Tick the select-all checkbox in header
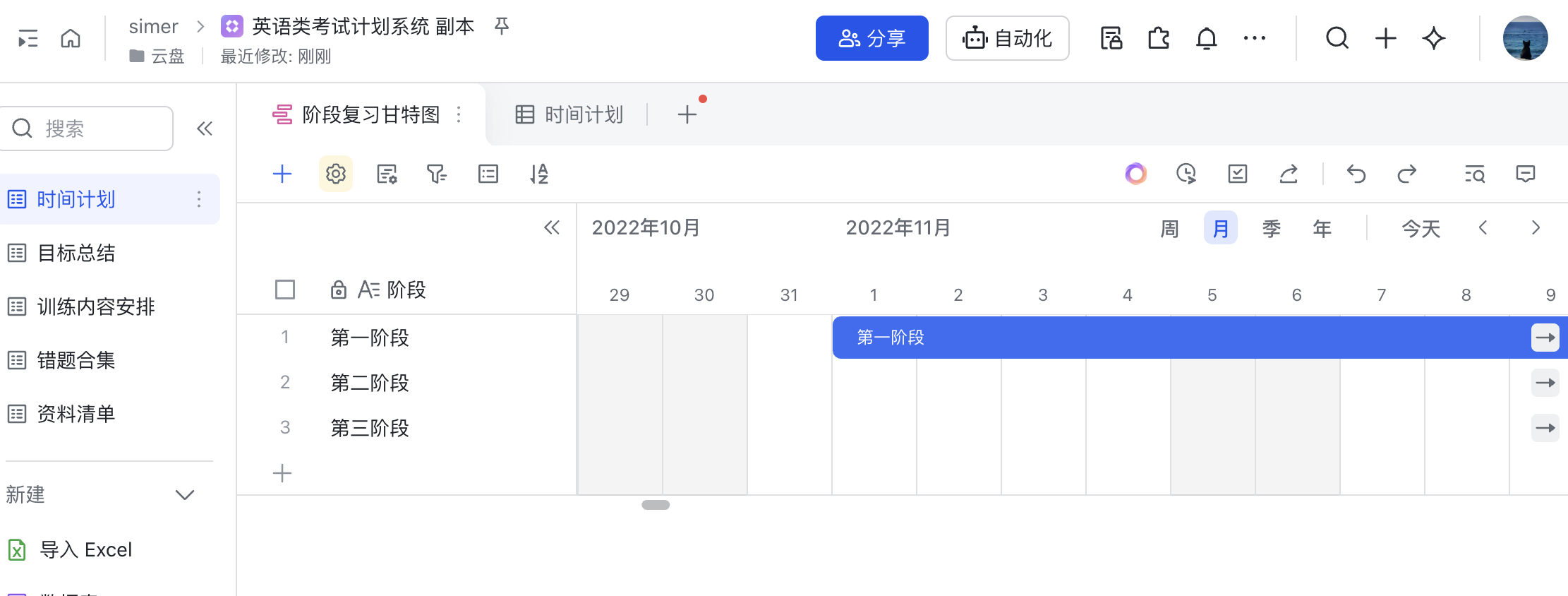Image resolution: width=1568 pixels, height=596 pixels. point(285,290)
